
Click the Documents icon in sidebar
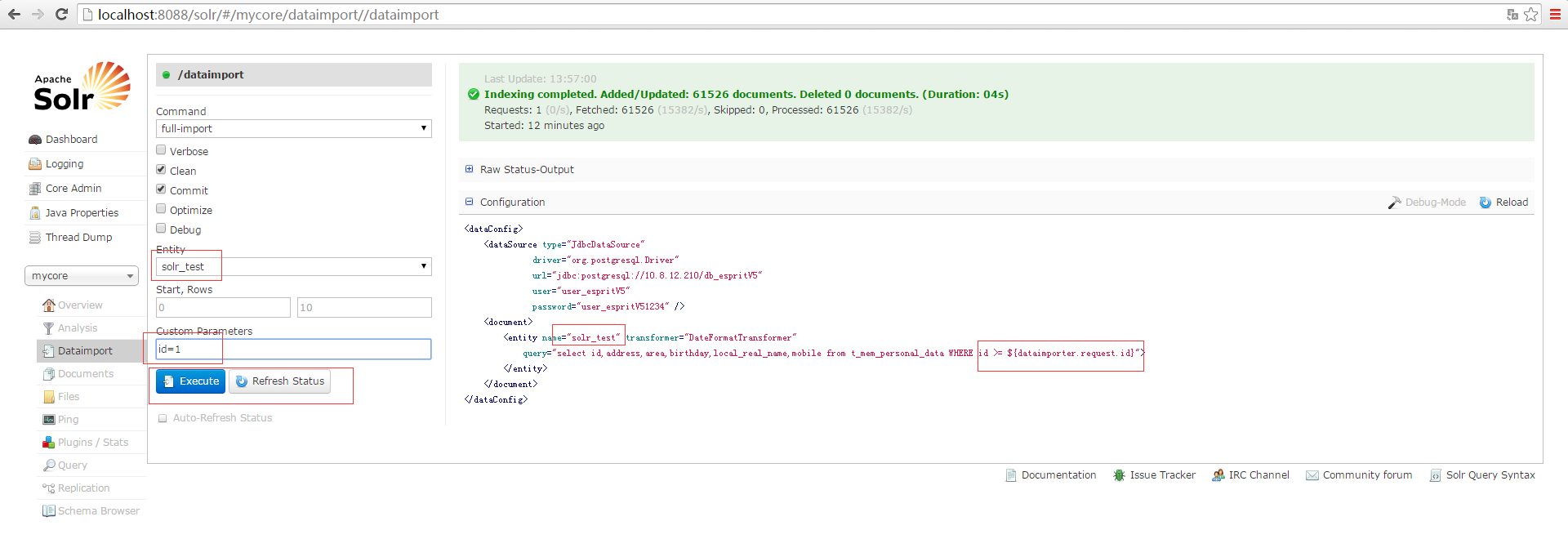coord(49,374)
